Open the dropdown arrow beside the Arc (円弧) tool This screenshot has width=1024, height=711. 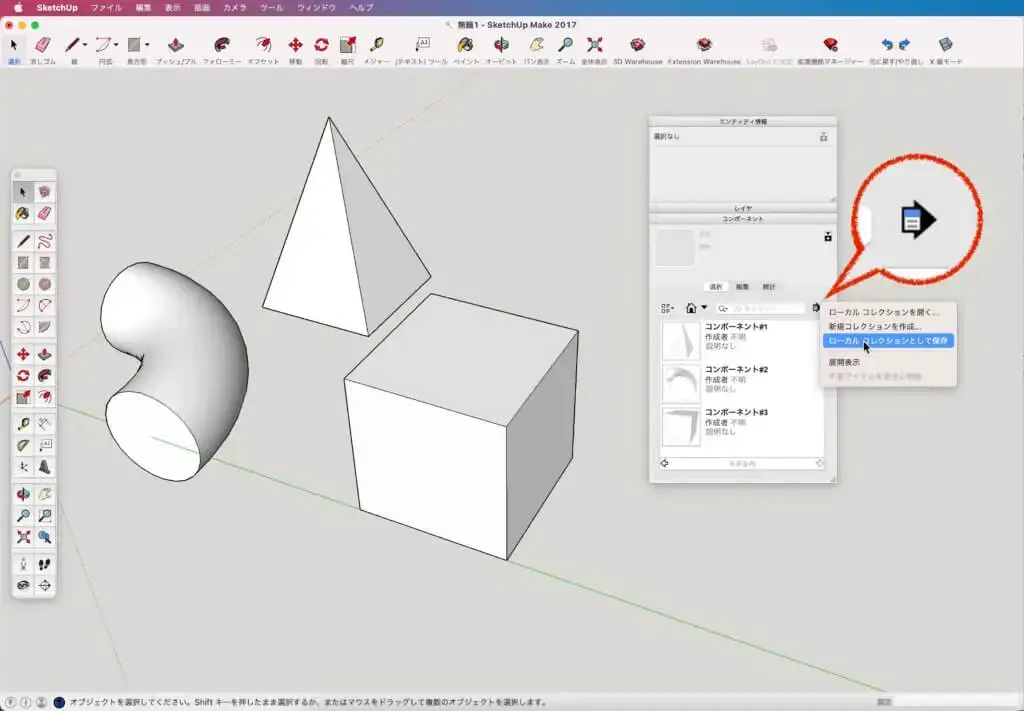click(116, 45)
